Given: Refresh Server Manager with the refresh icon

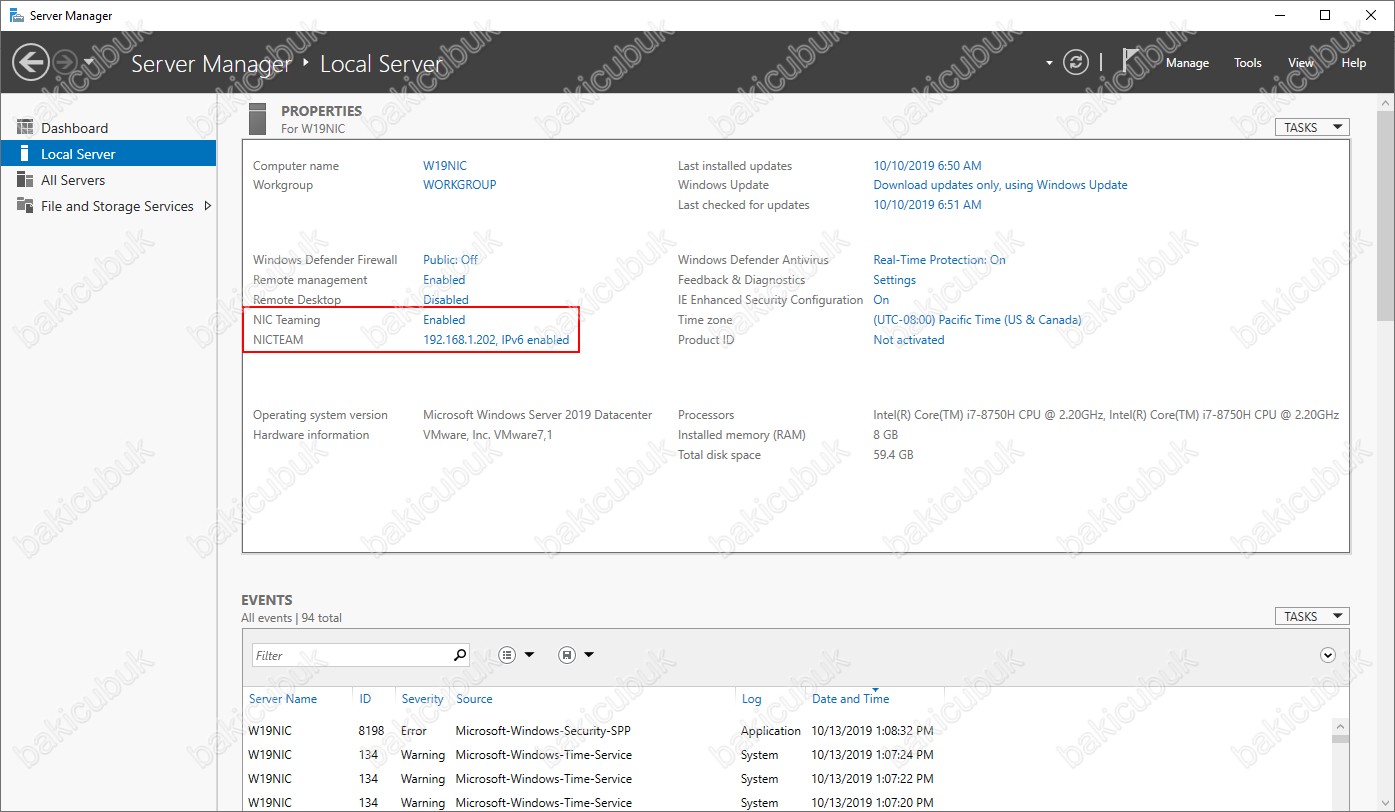Looking at the screenshot, I should (x=1076, y=62).
